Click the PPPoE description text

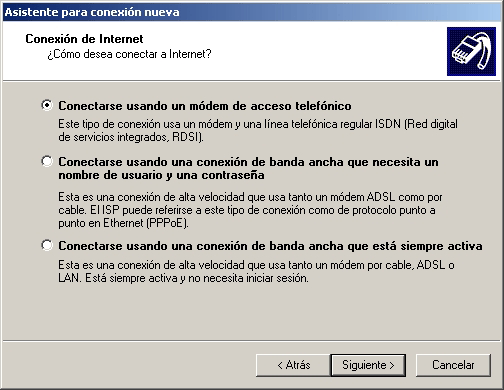123,223
